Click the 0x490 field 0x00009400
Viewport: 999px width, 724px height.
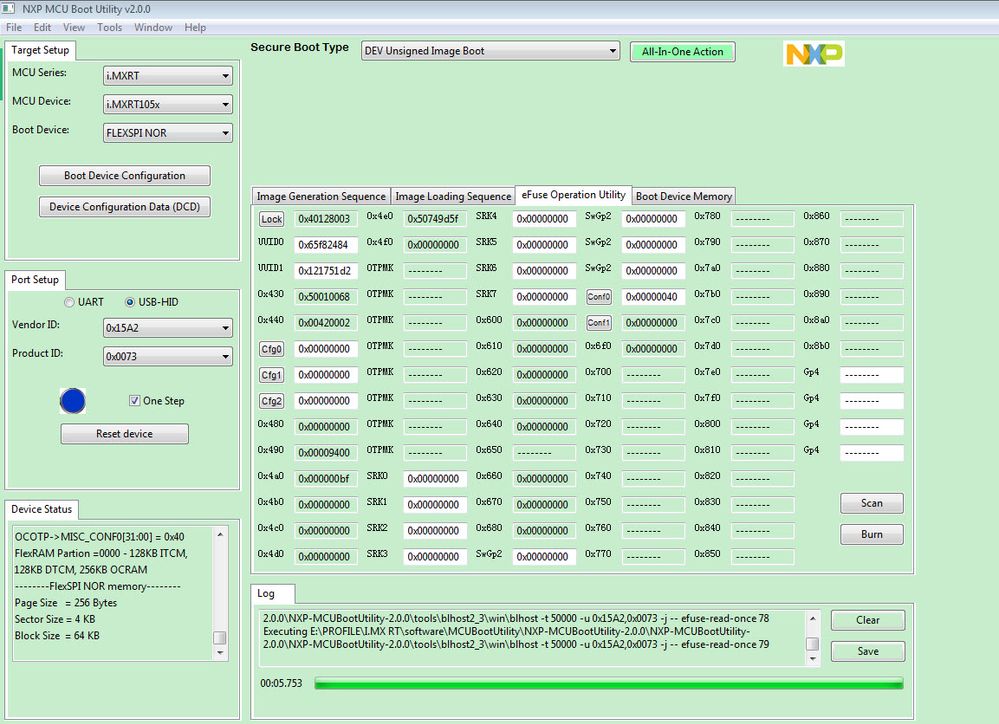(x=326, y=453)
